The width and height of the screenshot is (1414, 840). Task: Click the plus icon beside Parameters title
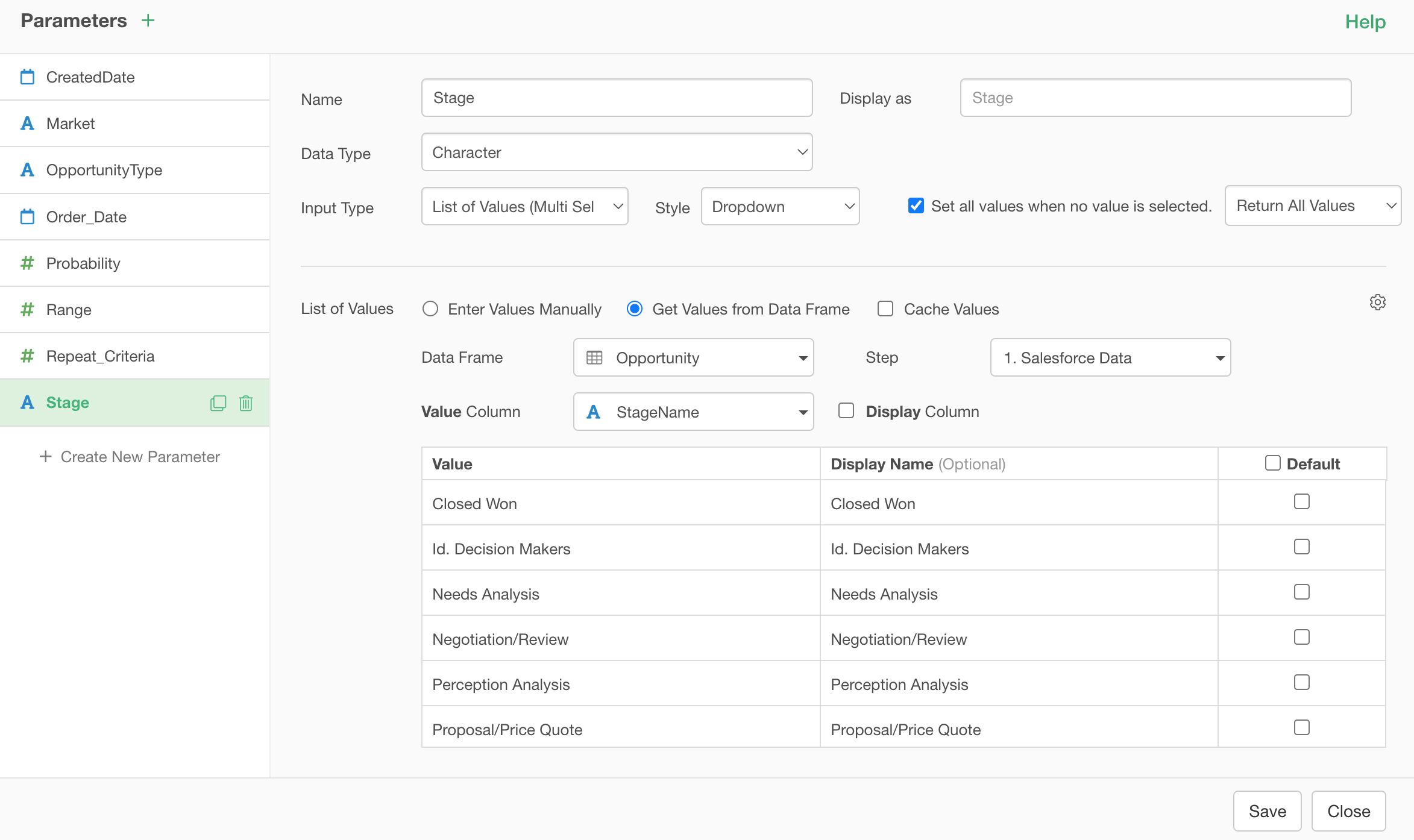[148, 20]
